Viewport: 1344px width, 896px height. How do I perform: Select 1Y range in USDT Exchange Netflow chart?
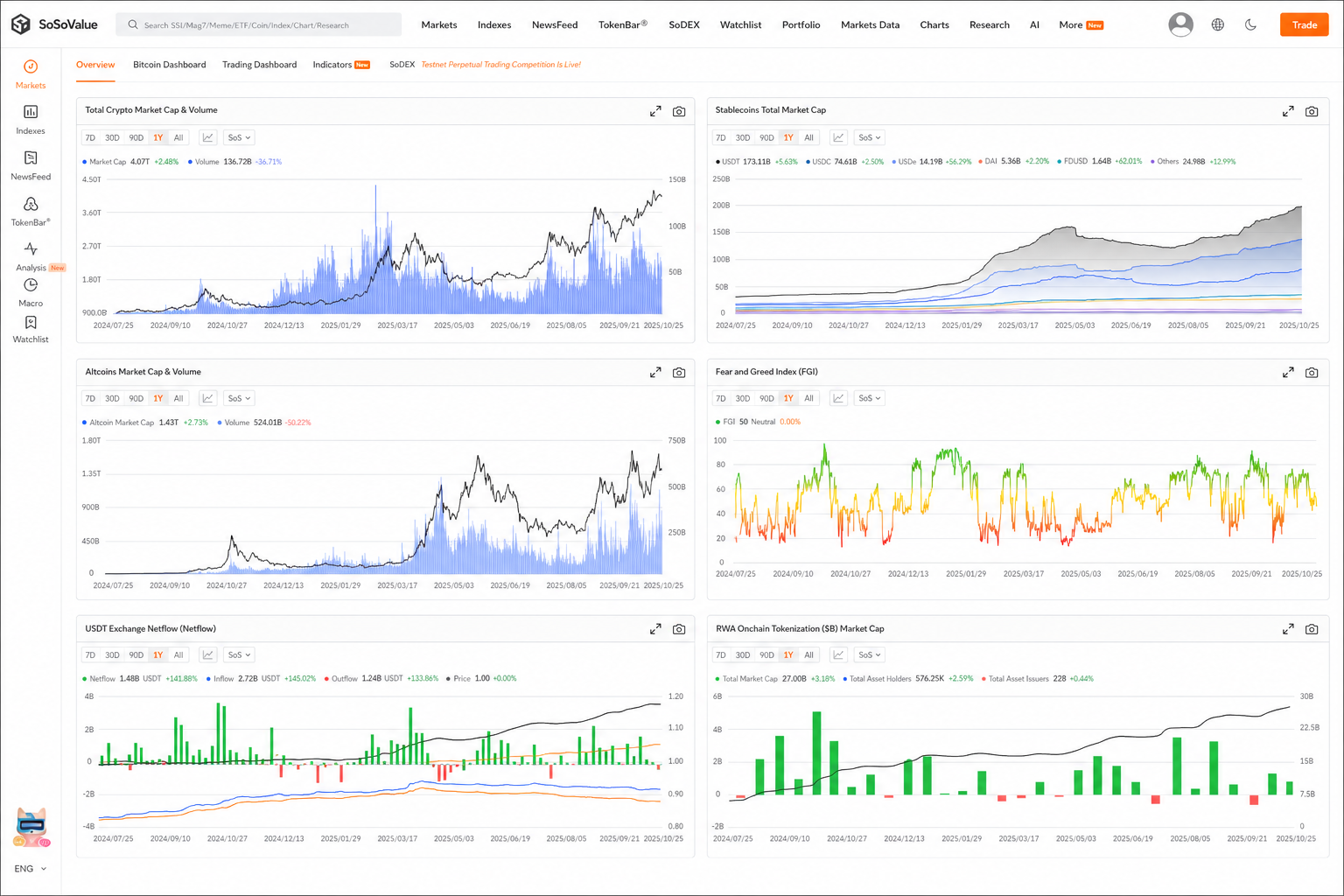tap(158, 654)
